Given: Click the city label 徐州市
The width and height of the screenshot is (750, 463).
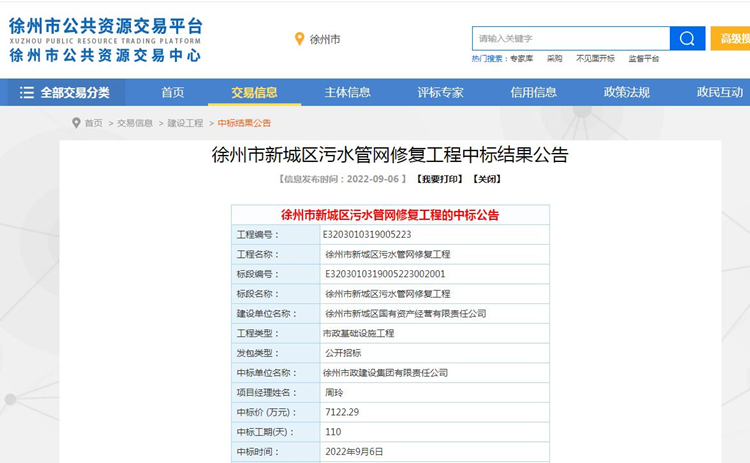Looking at the screenshot, I should (325, 39).
